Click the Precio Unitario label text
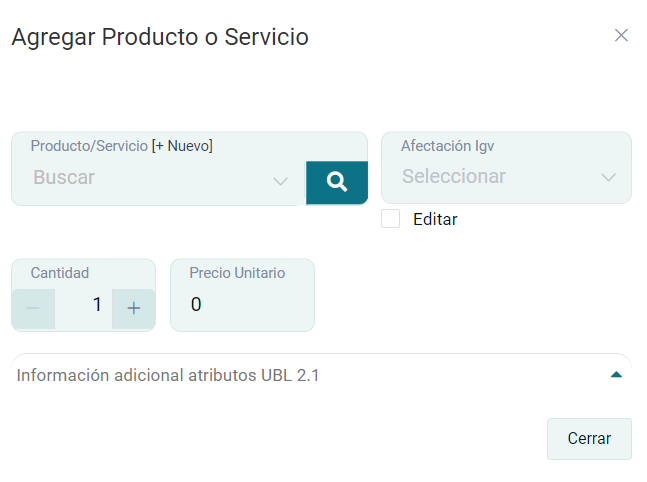Image resolution: width=647 pixels, height=482 pixels. pyautogui.click(x=237, y=273)
